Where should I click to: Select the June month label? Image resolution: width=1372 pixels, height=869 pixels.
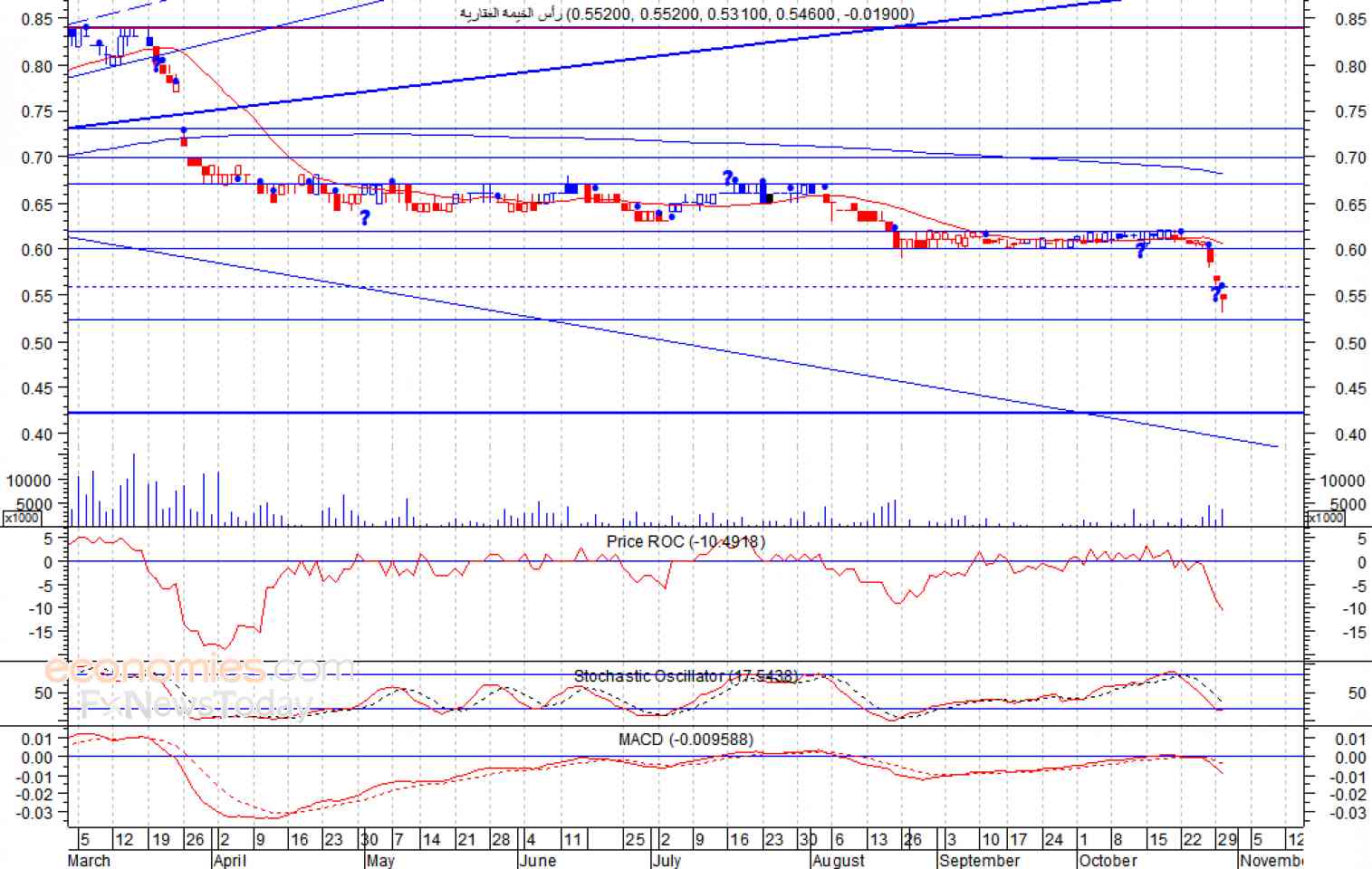[537, 860]
